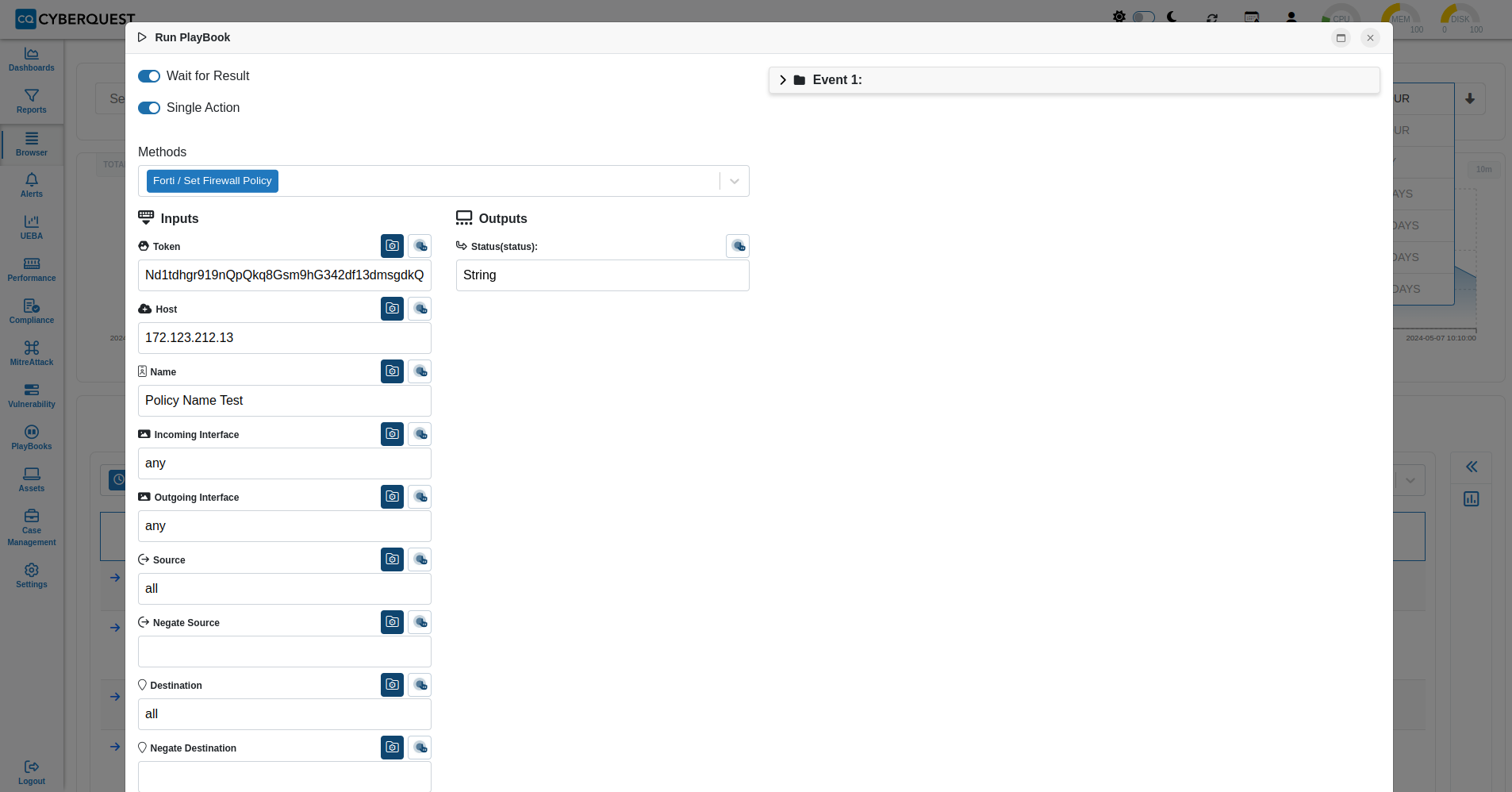1512x792 pixels.
Task: Click the Name field camera icon
Action: (x=392, y=371)
